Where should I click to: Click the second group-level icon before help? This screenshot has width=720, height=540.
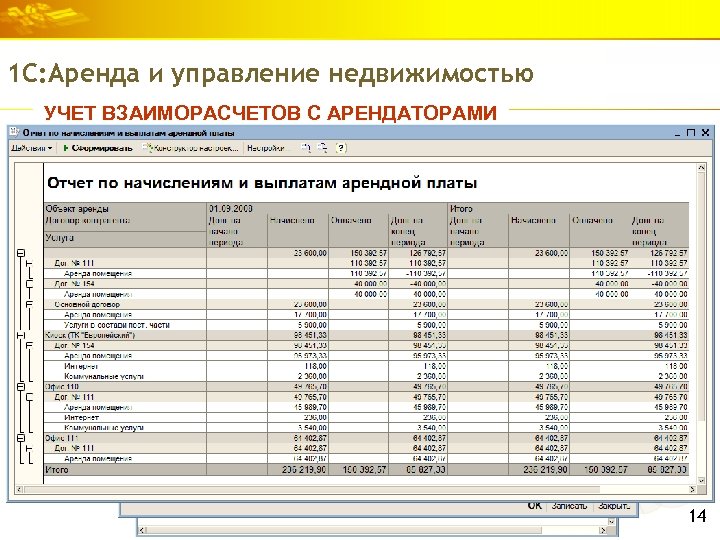(323, 148)
